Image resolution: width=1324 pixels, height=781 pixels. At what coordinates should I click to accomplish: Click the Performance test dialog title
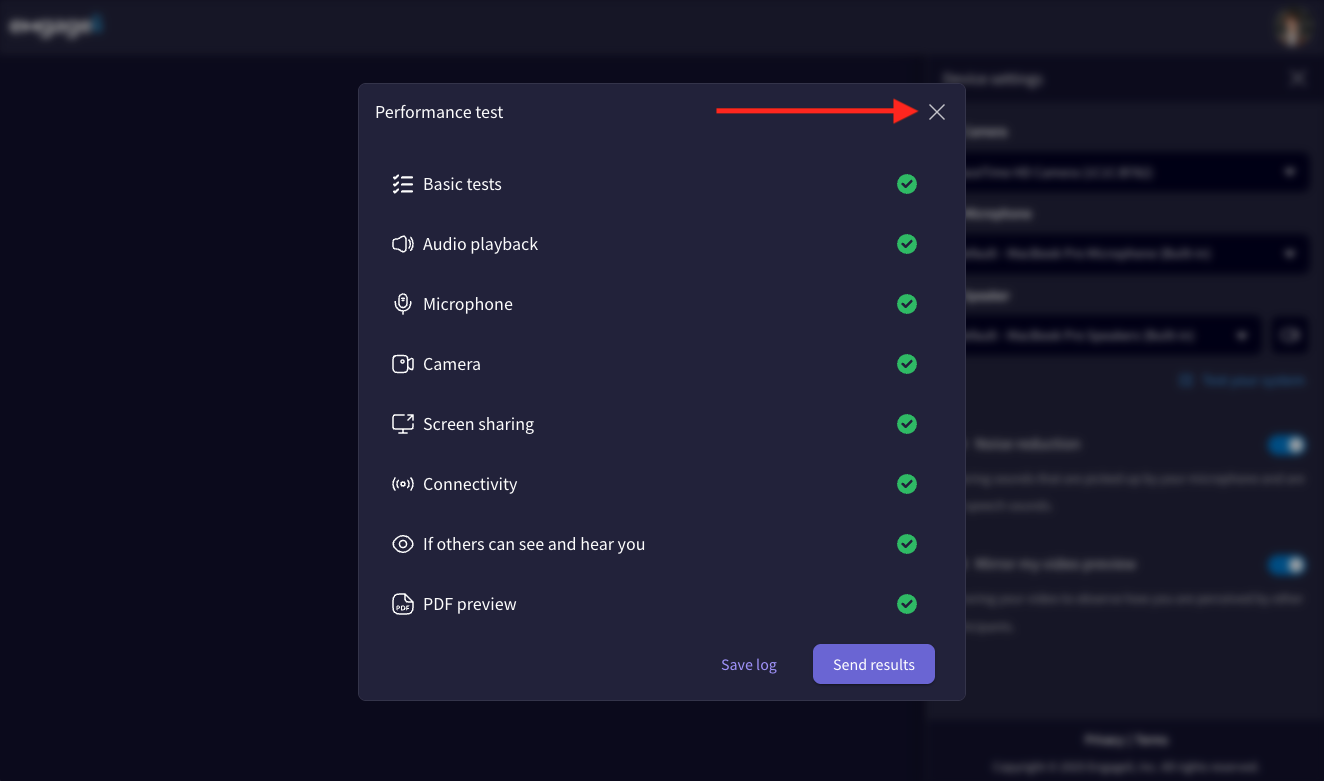tap(439, 112)
